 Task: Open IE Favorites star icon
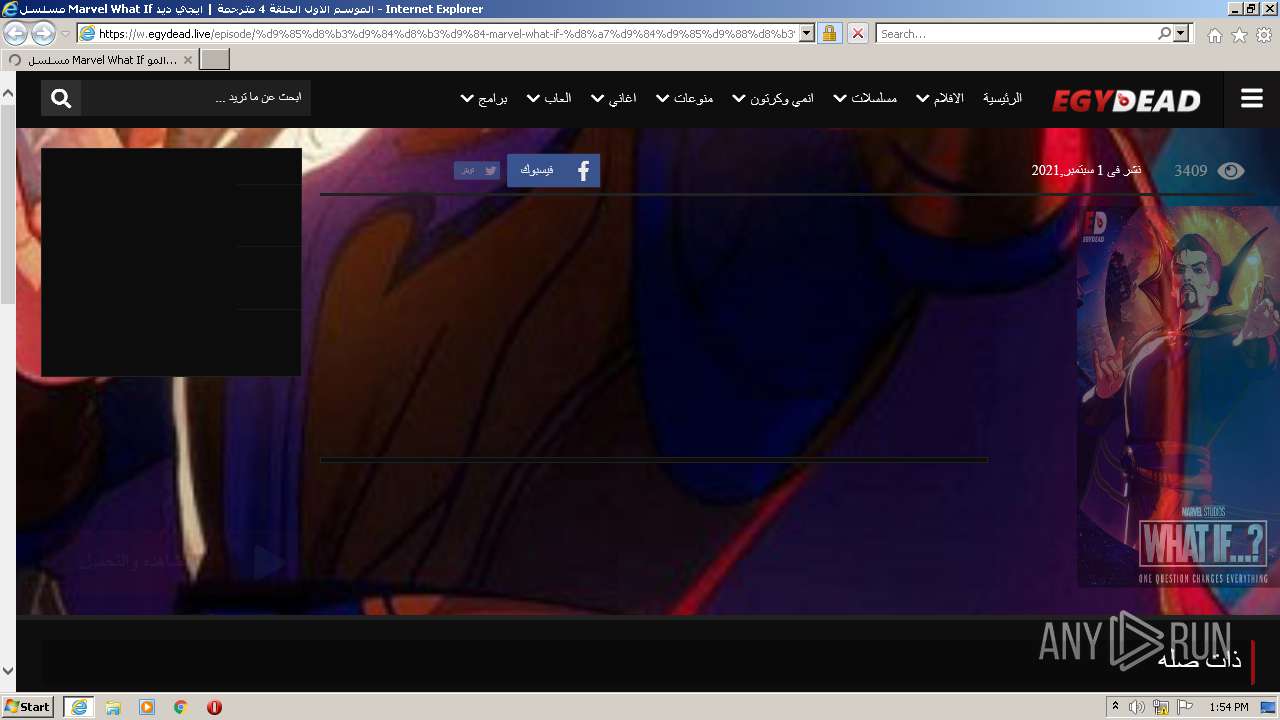(1239, 35)
